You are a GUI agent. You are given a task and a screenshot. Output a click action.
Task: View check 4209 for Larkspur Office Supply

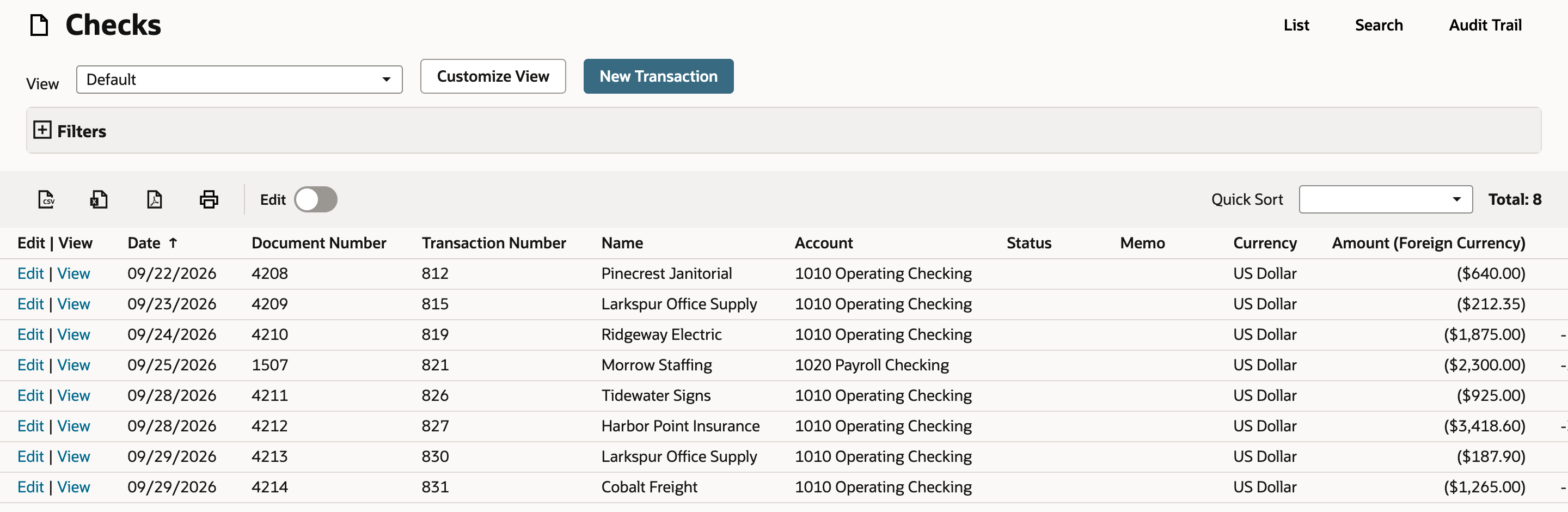click(x=73, y=304)
